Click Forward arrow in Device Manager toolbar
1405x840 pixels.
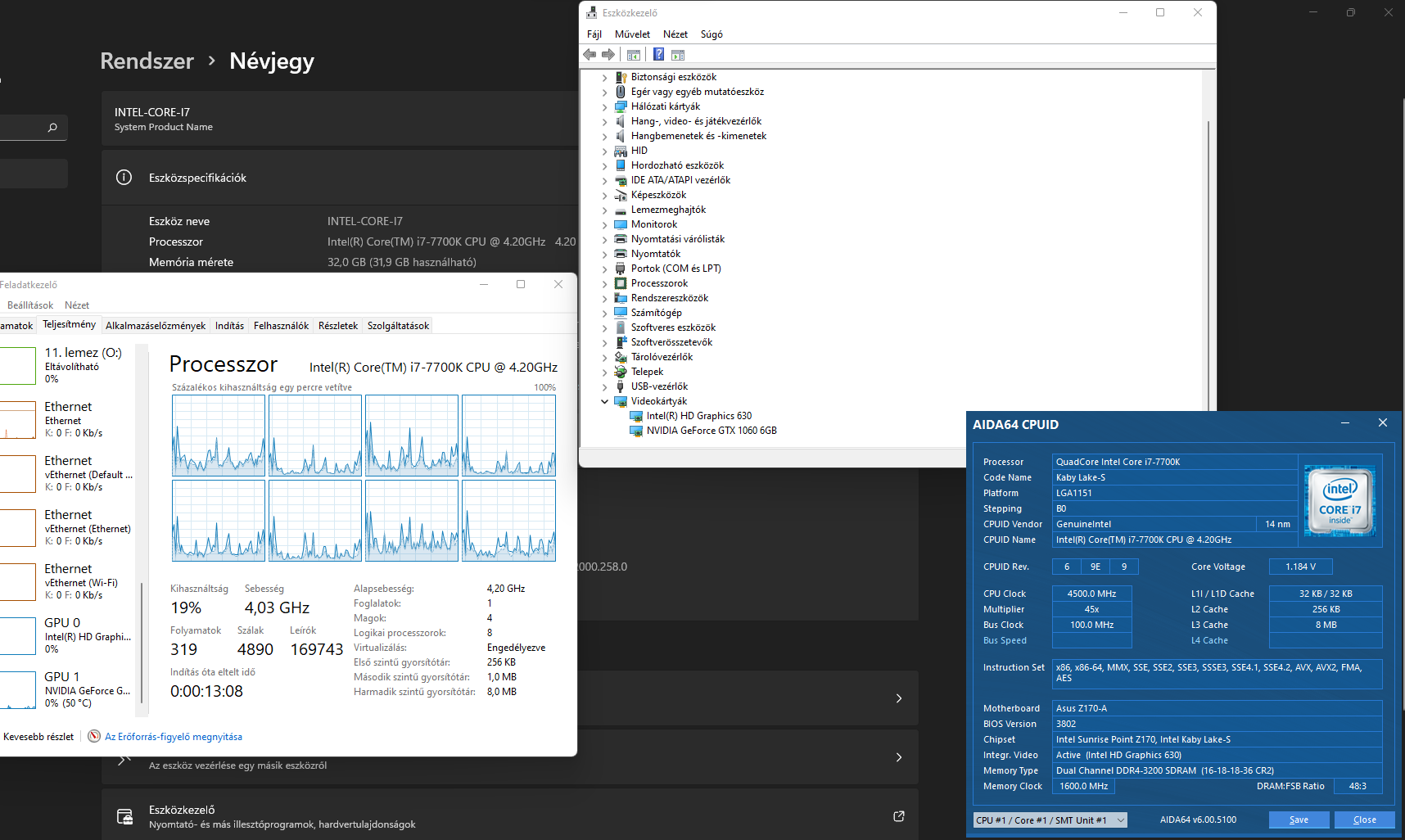[608, 55]
